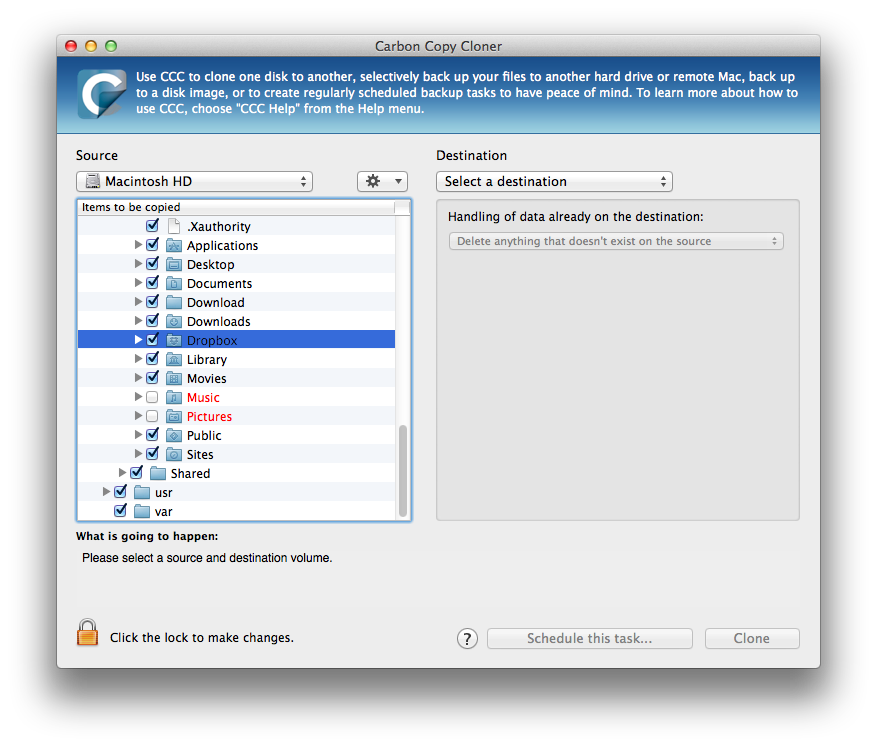Open the destination data handling dropdown

(616, 241)
